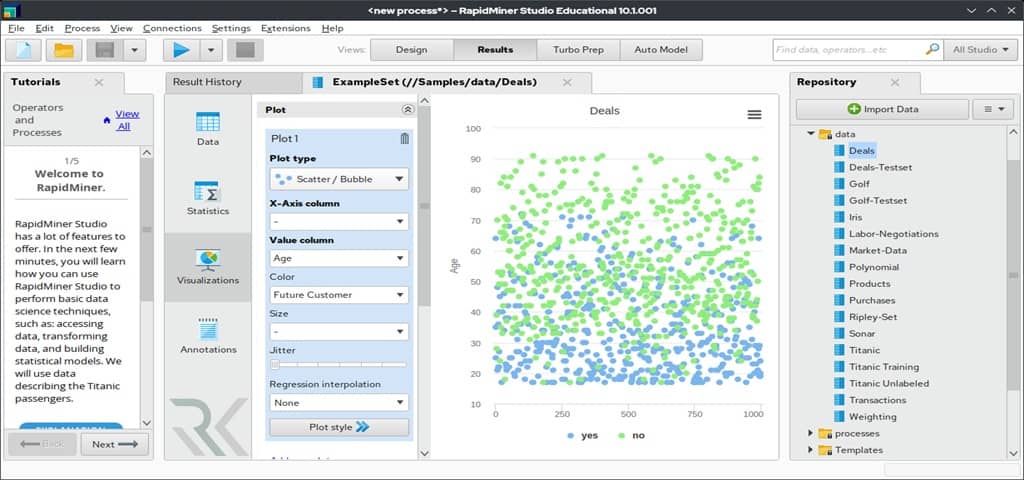Open the save options dropdown arrow
Screen dimensions: 1024x480
click(135, 50)
